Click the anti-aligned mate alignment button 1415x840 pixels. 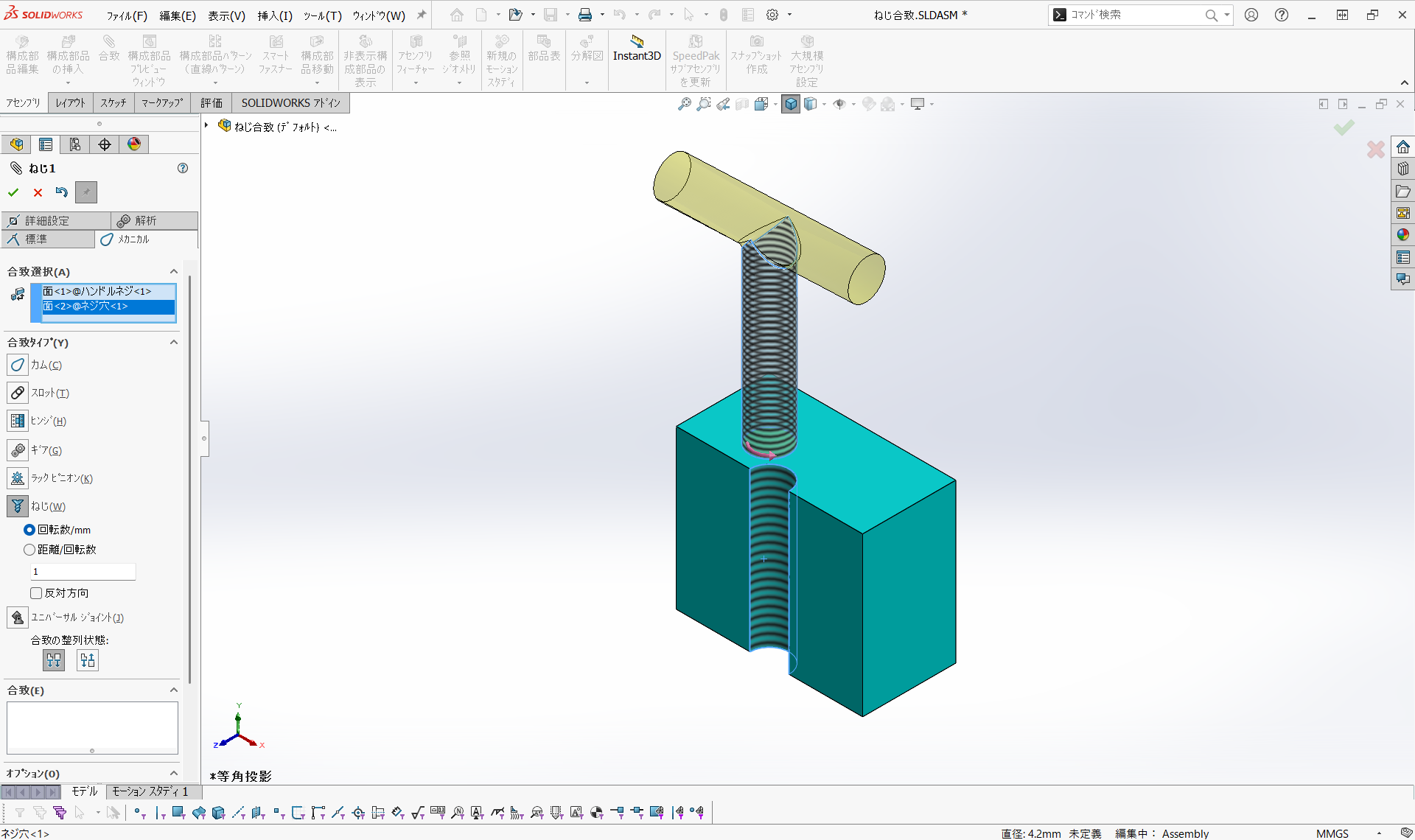(x=88, y=660)
